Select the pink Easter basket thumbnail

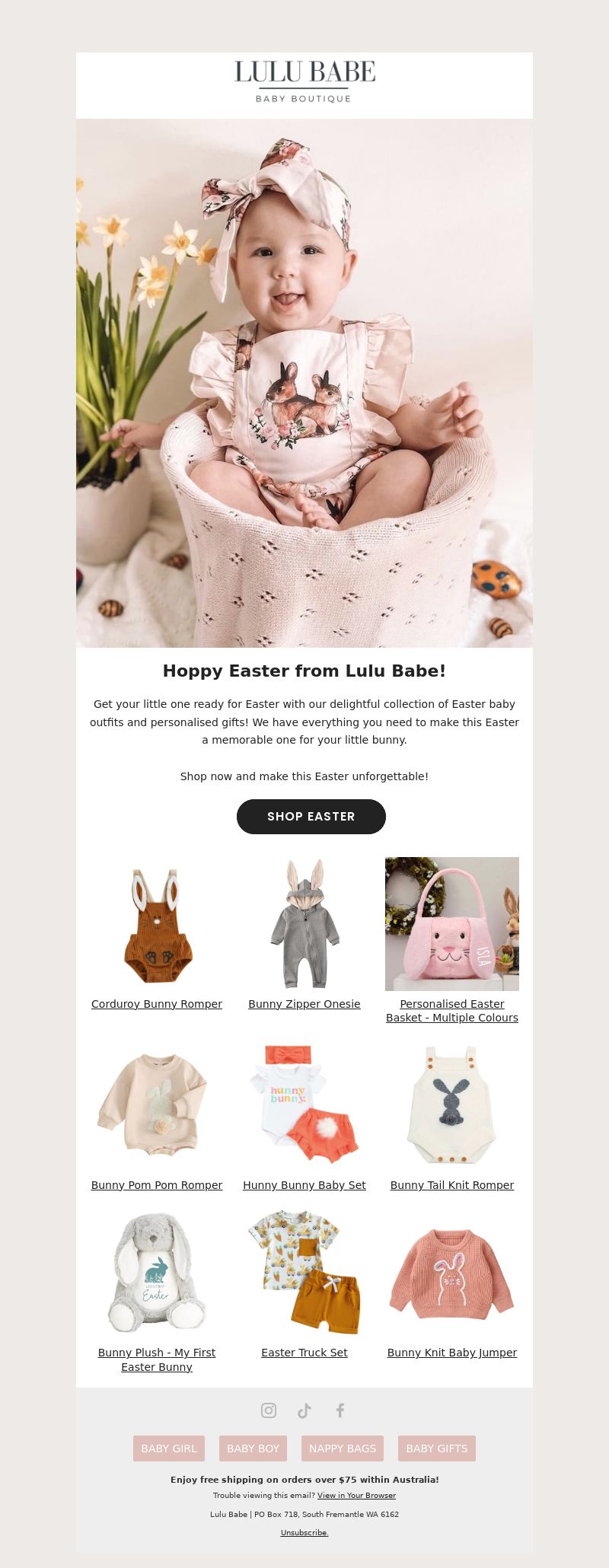click(x=452, y=924)
